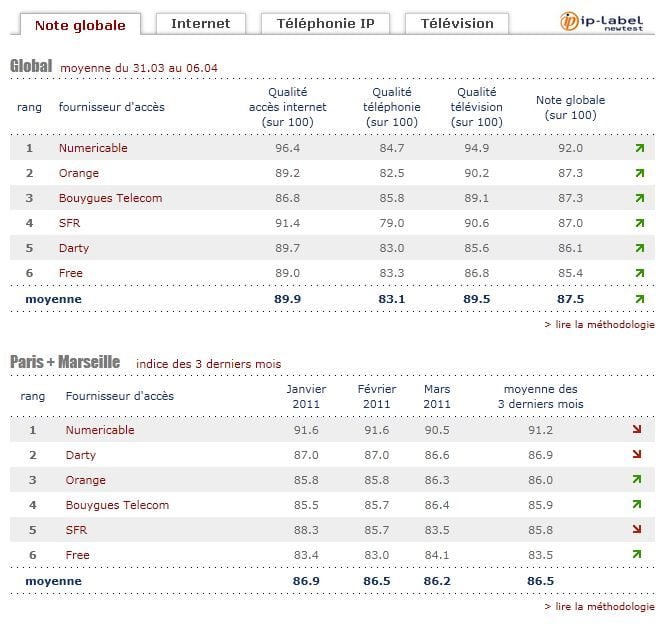
Task: Switch to the Internet tab
Action: coord(200,23)
